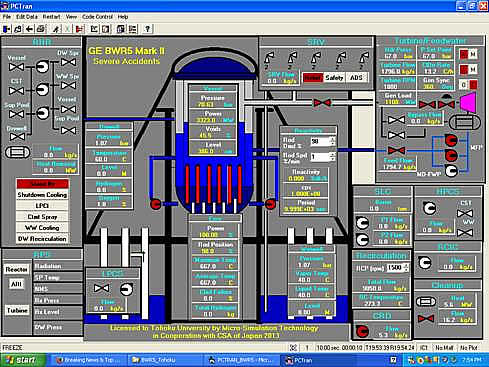Toggle the SRV Relief mode
Image resolution: width=489 pixels, height=367 pixels.
point(313,78)
